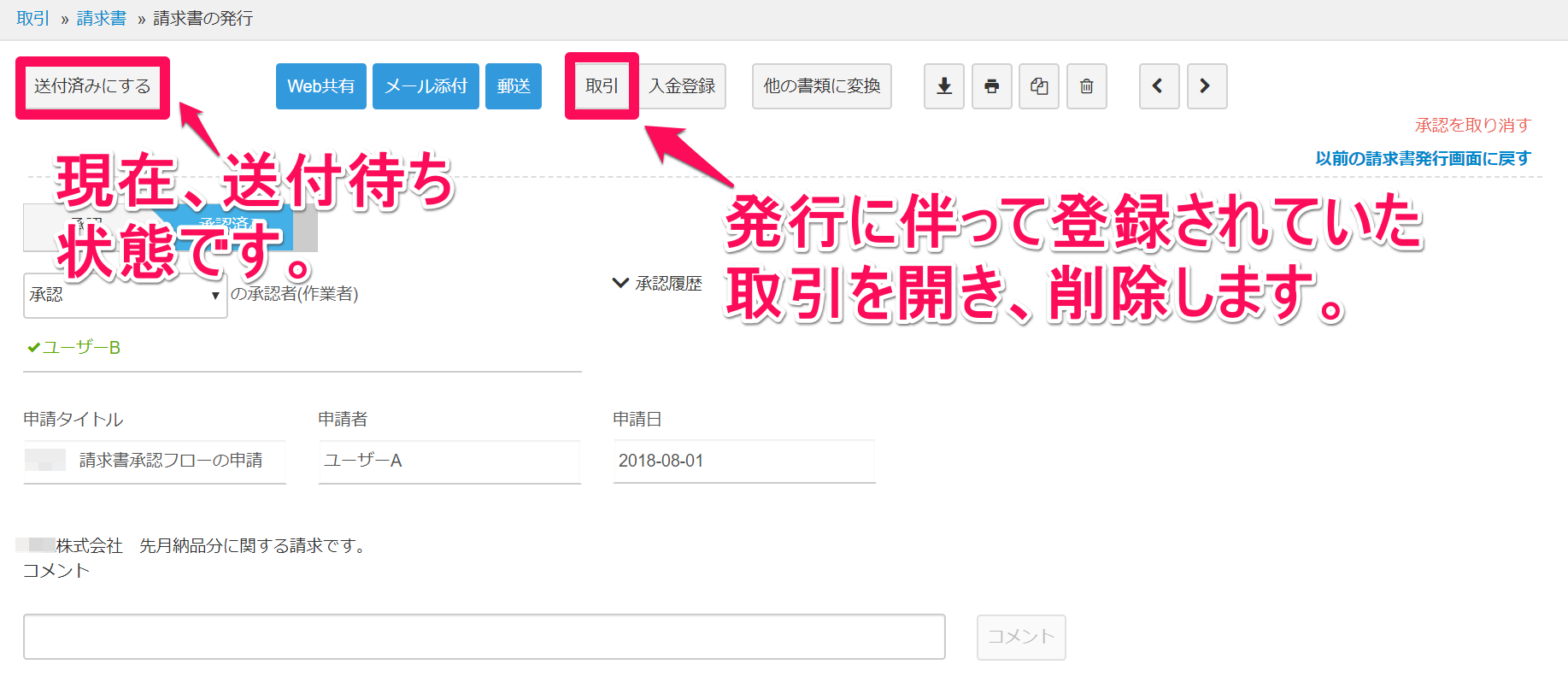
Task: Click メール添付 button
Action: coord(426,86)
